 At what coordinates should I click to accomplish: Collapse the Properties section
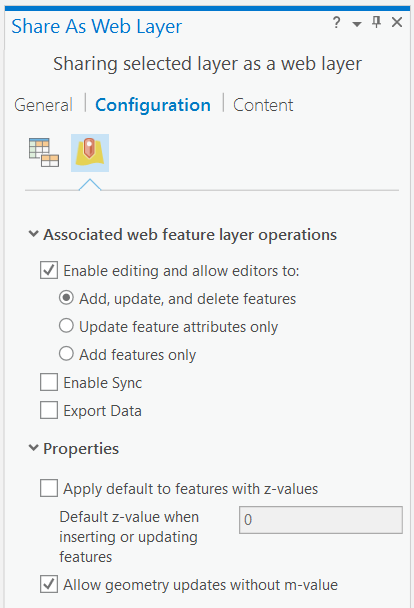pos(34,448)
